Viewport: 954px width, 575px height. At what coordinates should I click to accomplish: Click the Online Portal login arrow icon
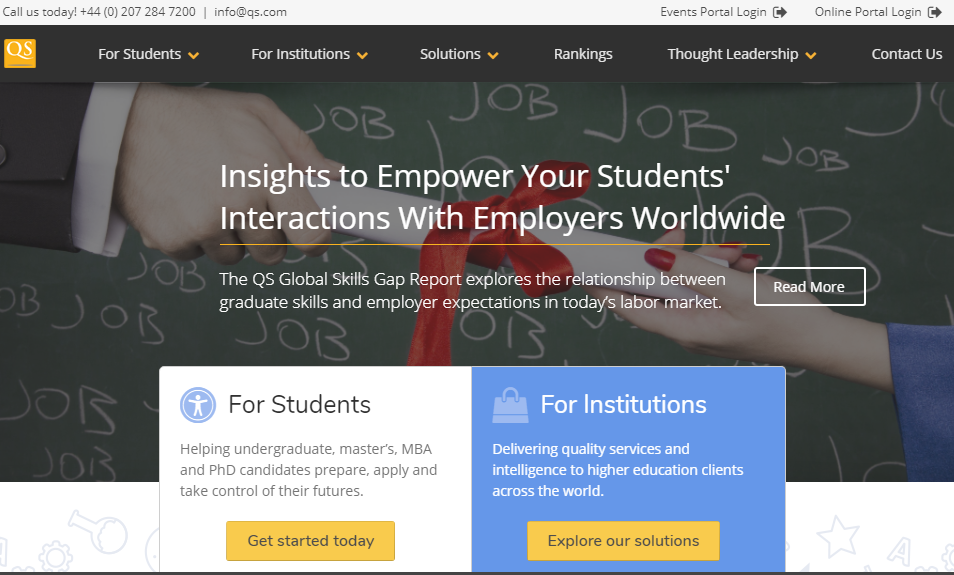[935, 12]
